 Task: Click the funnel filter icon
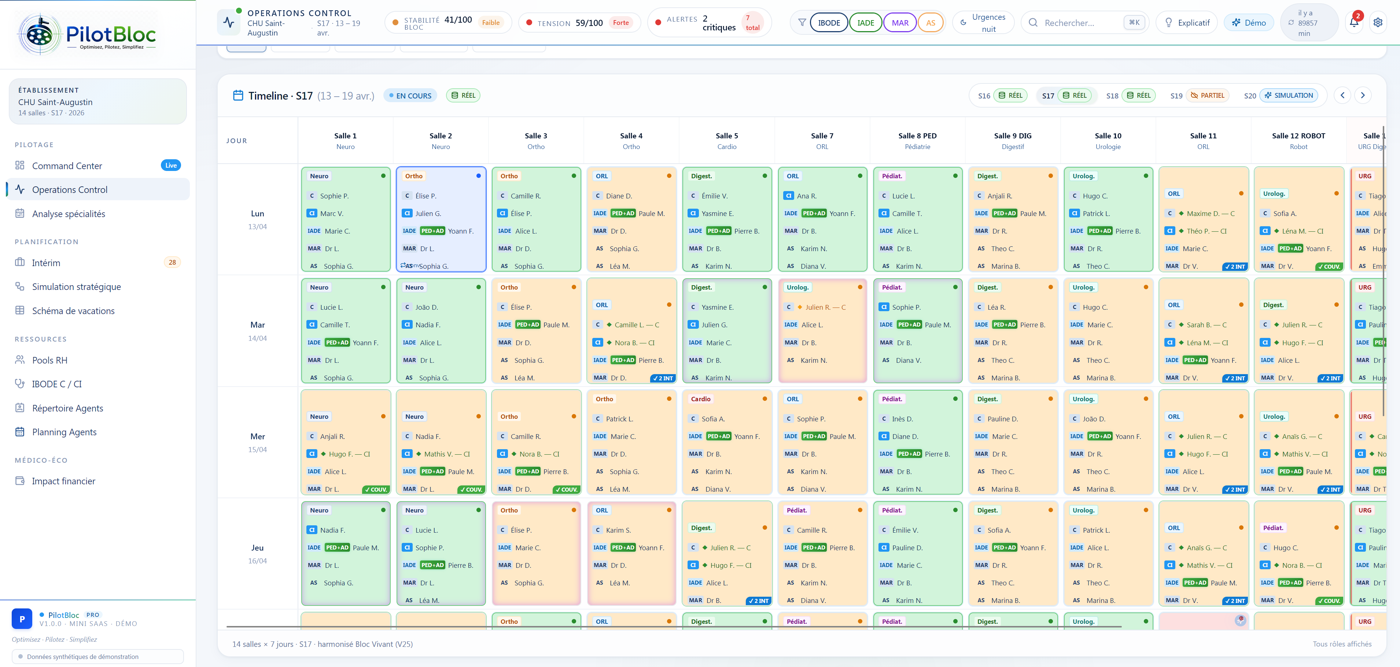click(x=801, y=22)
